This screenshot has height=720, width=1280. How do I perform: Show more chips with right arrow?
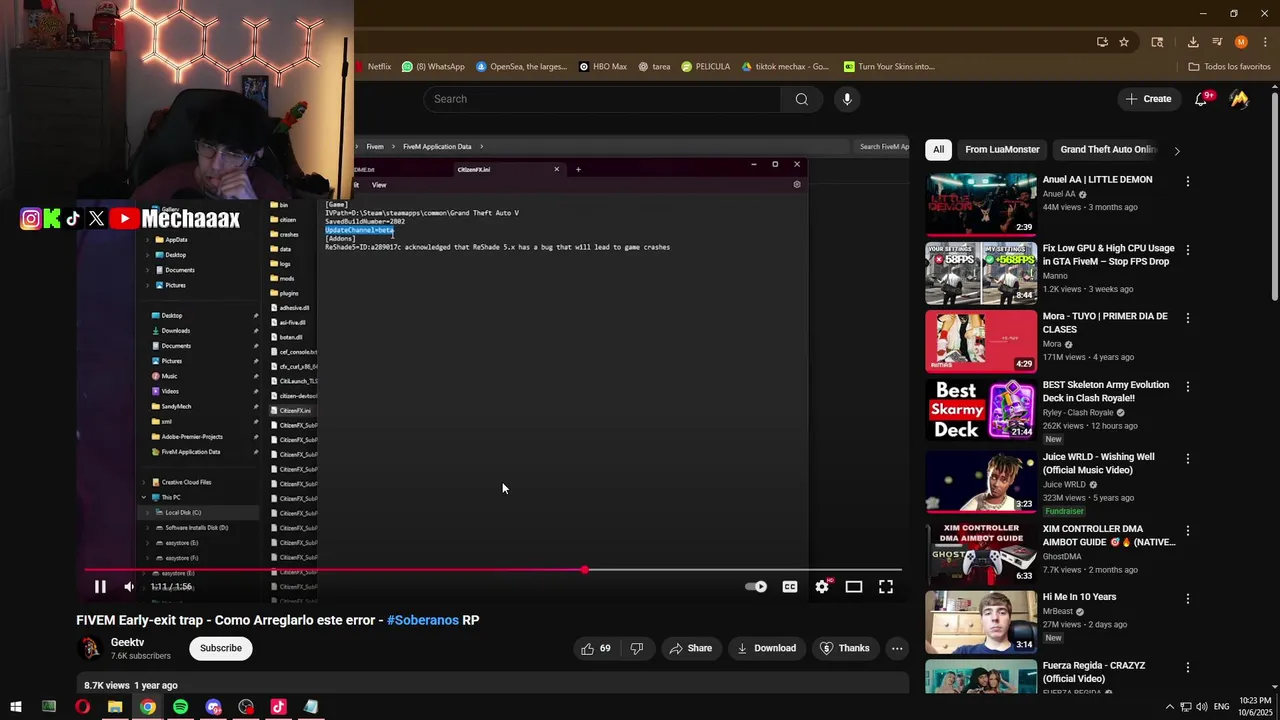[1177, 151]
